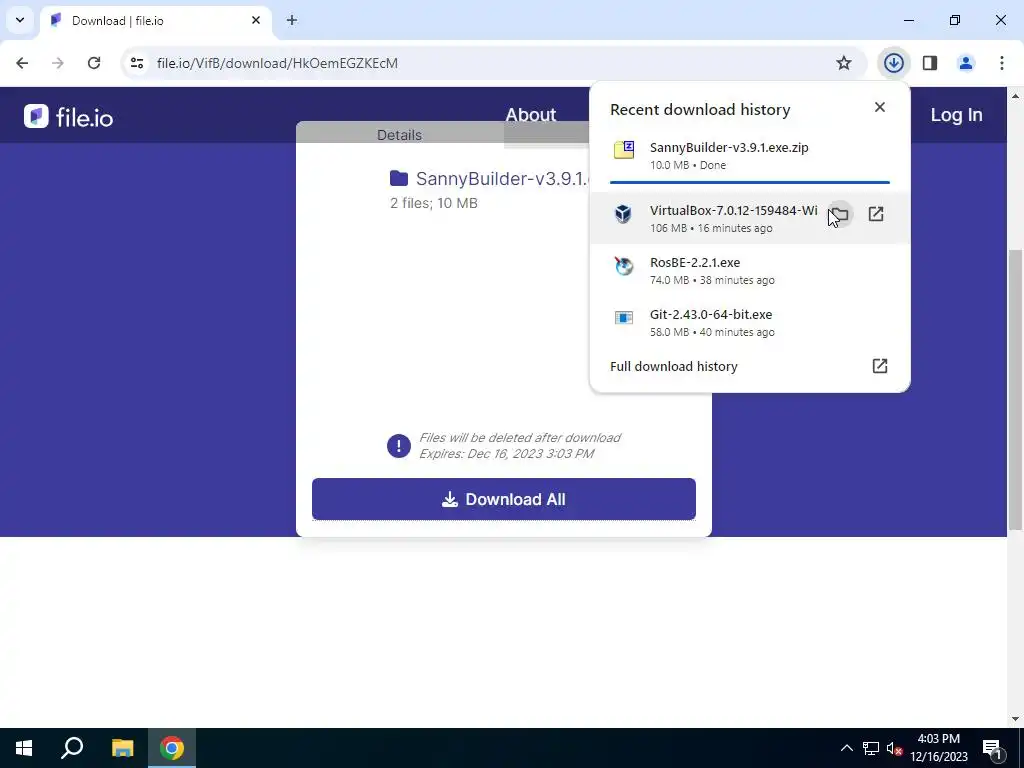Viewport: 1024px width, 768px height.
Task: Switch to the Details tab
Action: pos(399,135)
